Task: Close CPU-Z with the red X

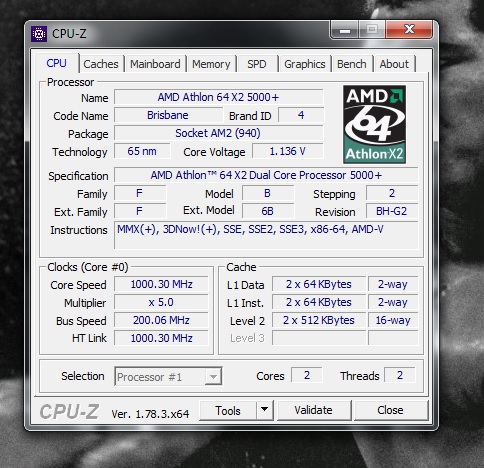Action: tap(409, 30)
